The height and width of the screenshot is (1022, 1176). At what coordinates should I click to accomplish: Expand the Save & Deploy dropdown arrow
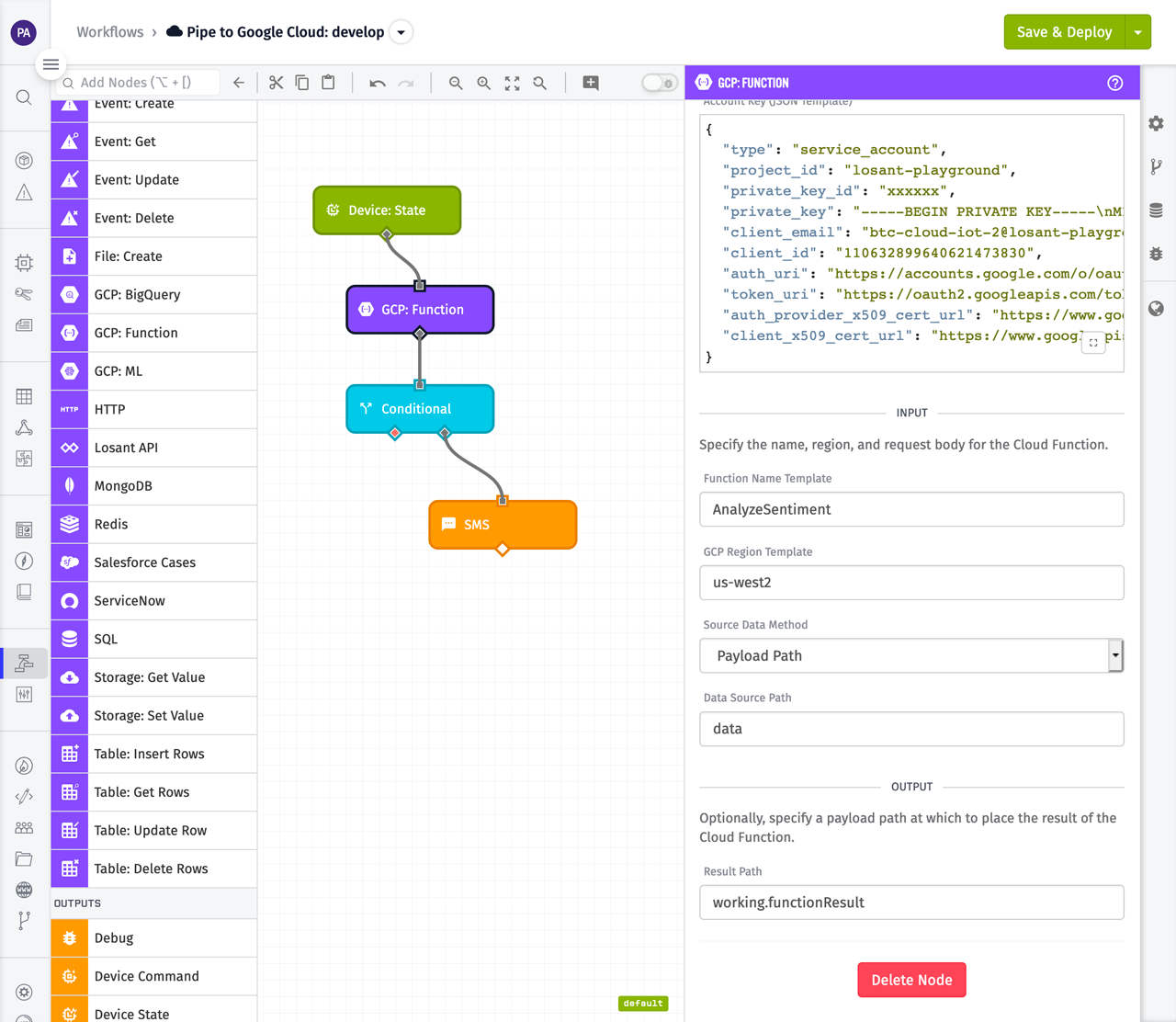point(1137,32)
